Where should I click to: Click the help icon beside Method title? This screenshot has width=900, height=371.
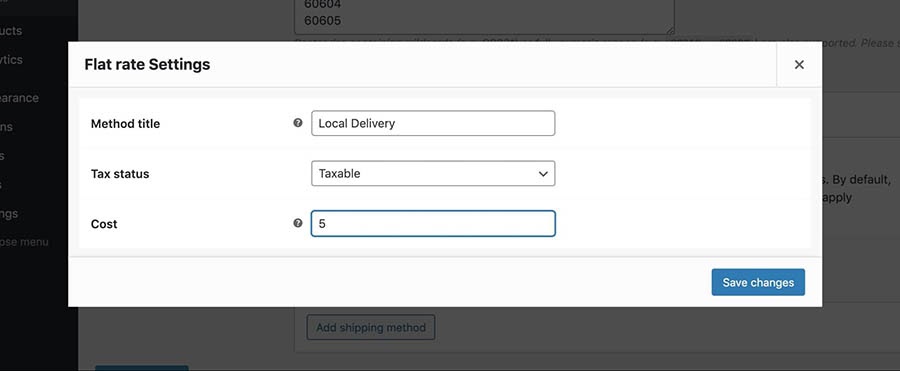[297, 123]
